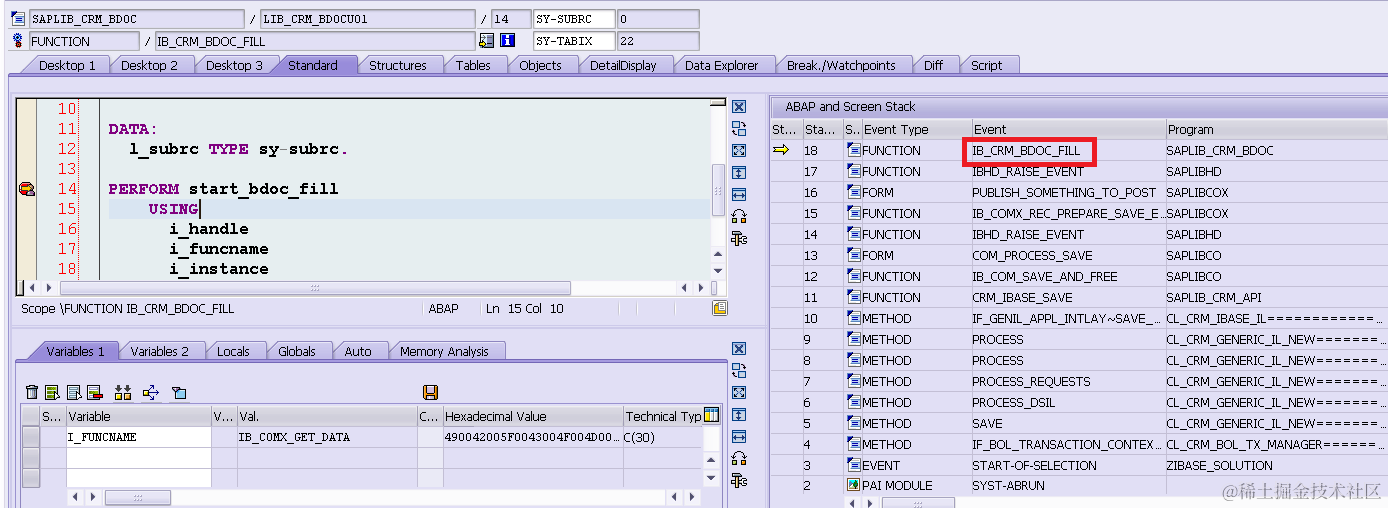
Task: Click the breakpoint icon at line 14
Action: click(27, 189)
